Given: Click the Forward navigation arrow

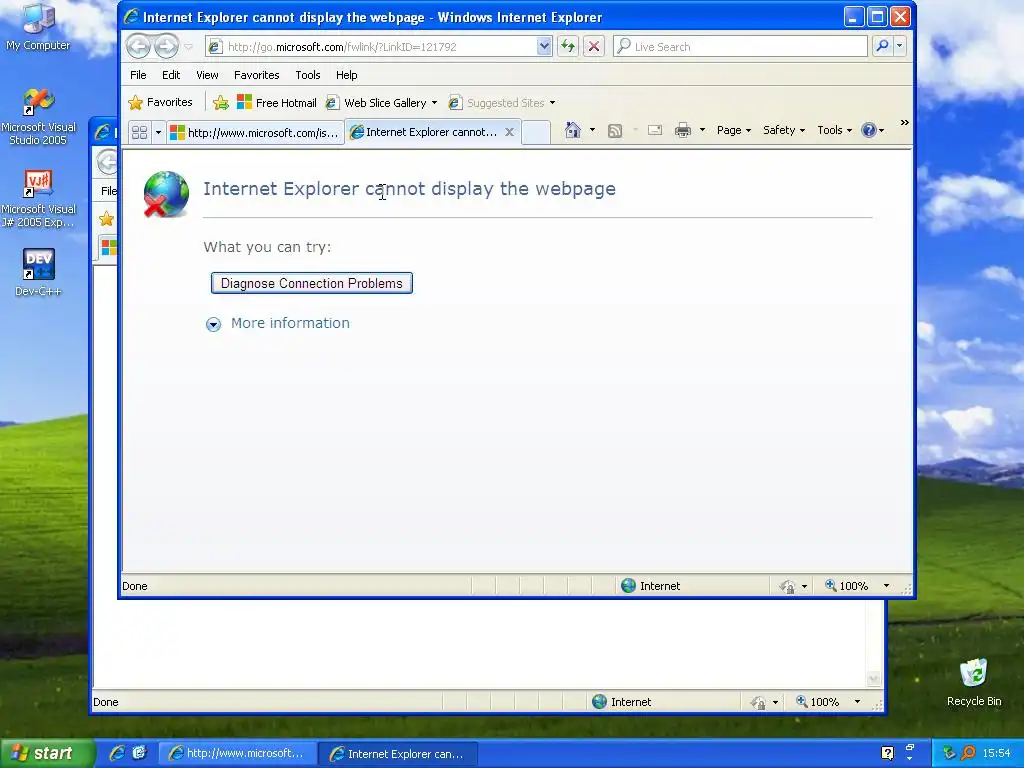Looking at the screenshot, I should pos(167,46).
